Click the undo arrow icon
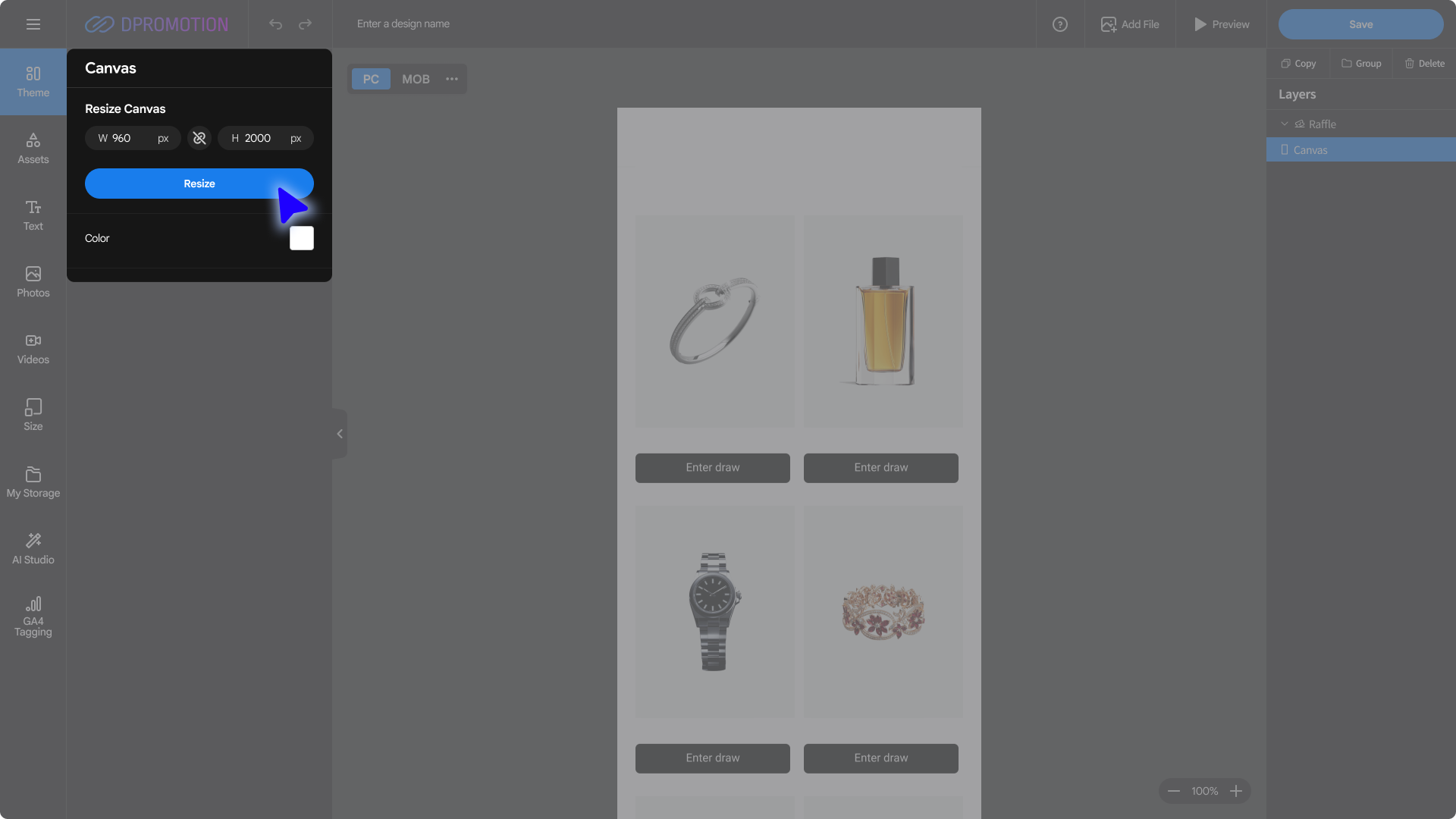 pos(275,24)
